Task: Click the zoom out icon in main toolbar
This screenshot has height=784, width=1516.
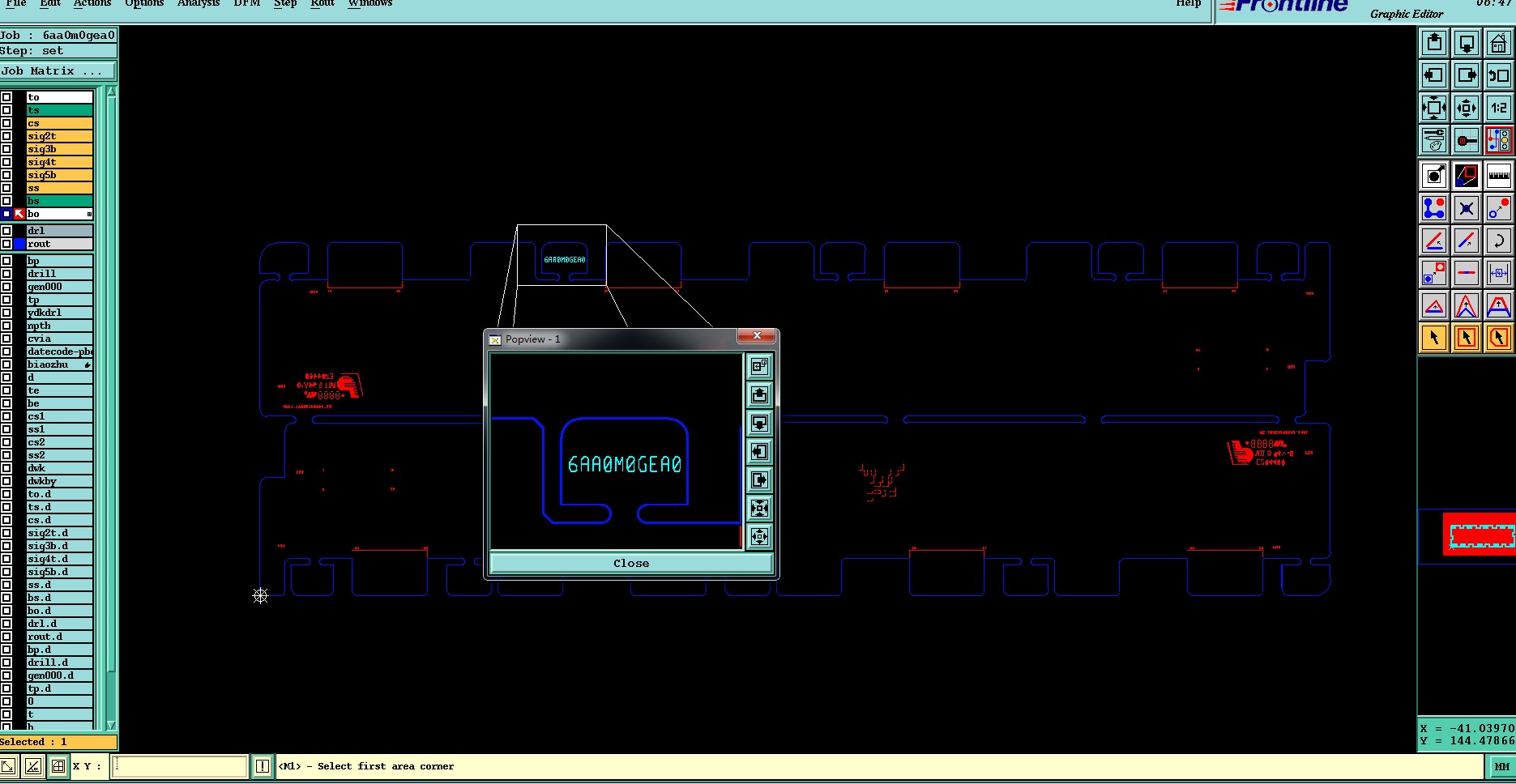Action: pyautogui.click(x=1467, y=108)
